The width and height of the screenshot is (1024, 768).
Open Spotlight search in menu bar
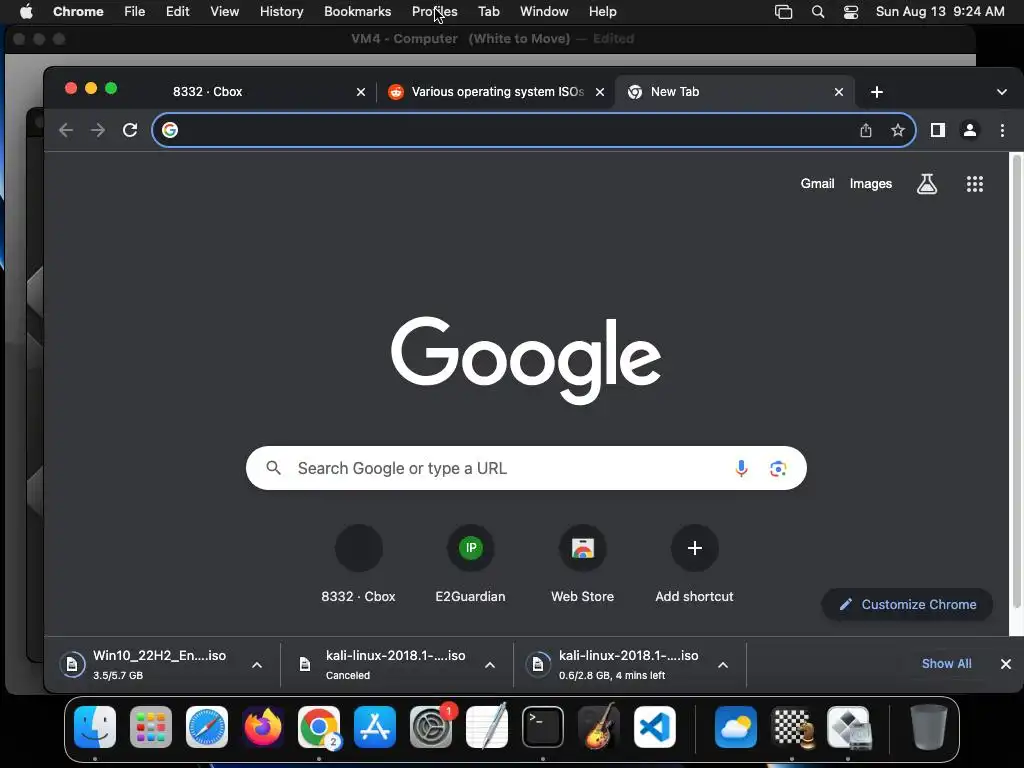[x=818, y=12]
